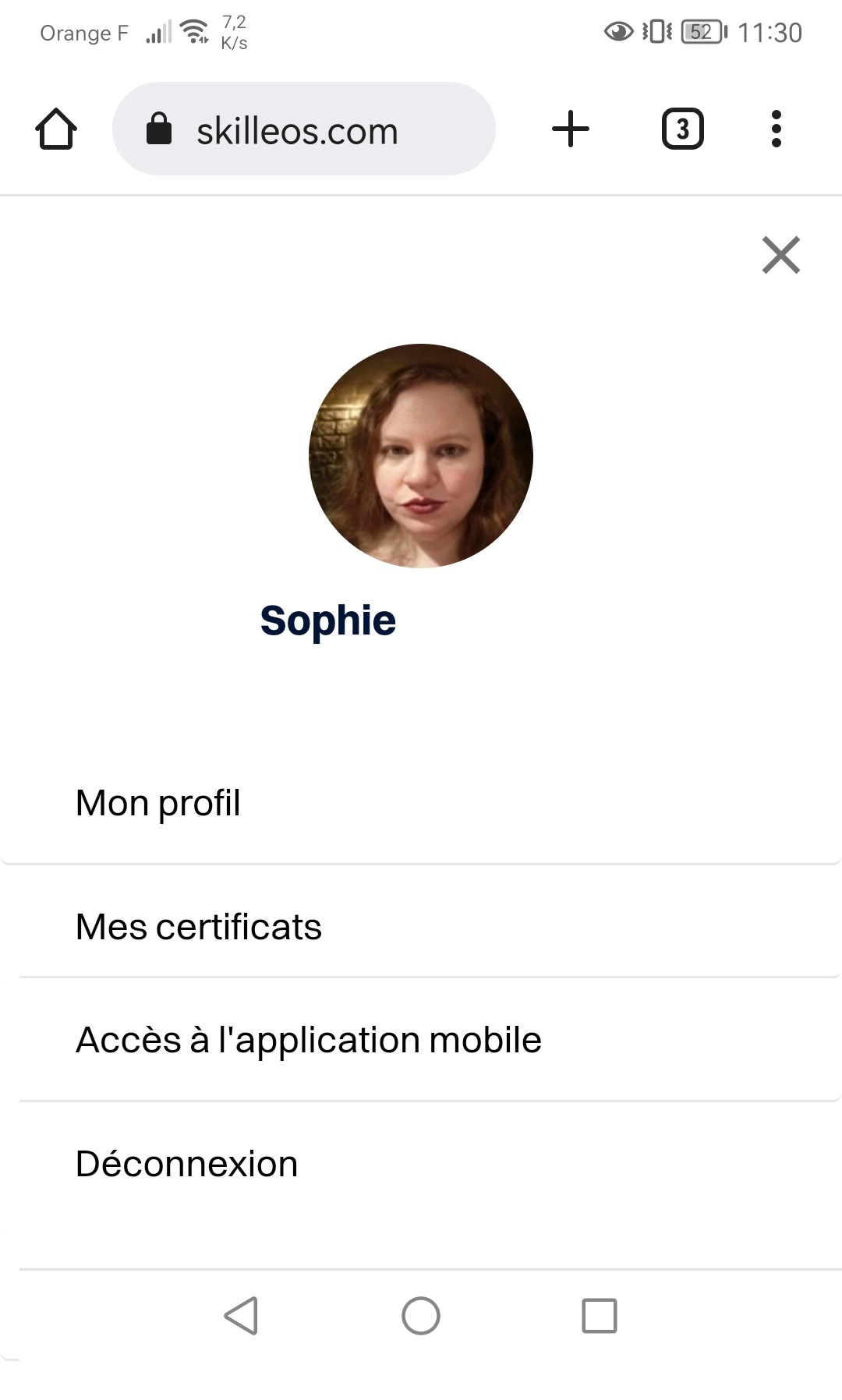Select the skilleos.com address bar
Image resolution: width=842 pixels, height=1400 pixels.
[304, 129]
